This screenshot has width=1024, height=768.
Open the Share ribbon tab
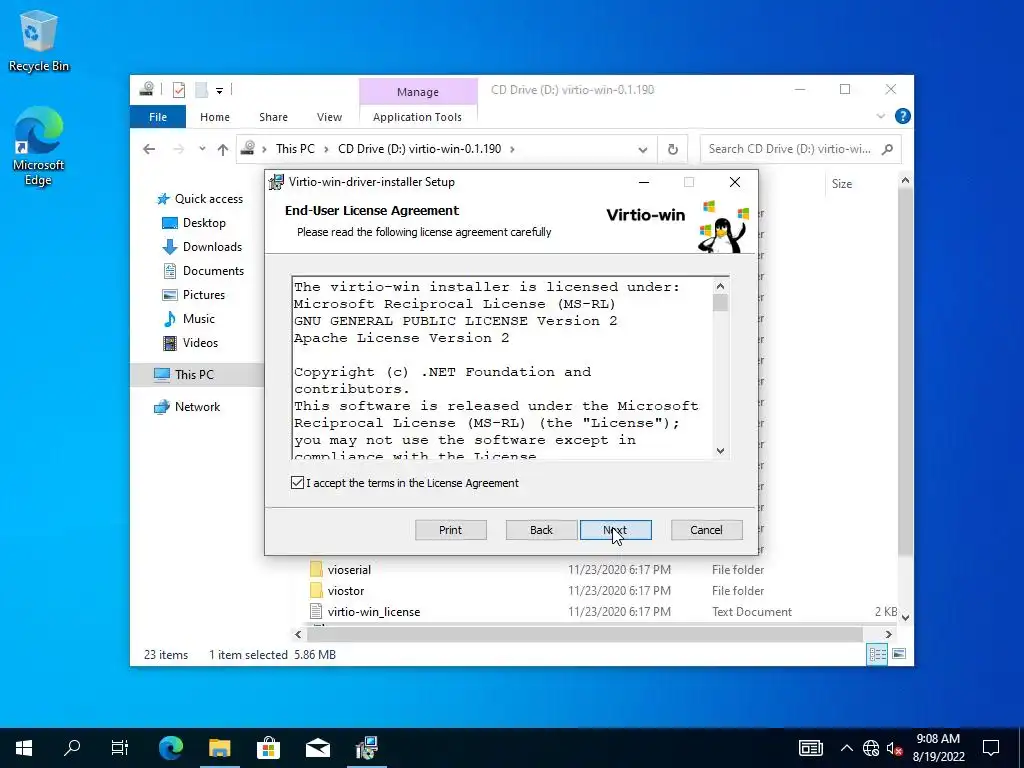[273, 117]
